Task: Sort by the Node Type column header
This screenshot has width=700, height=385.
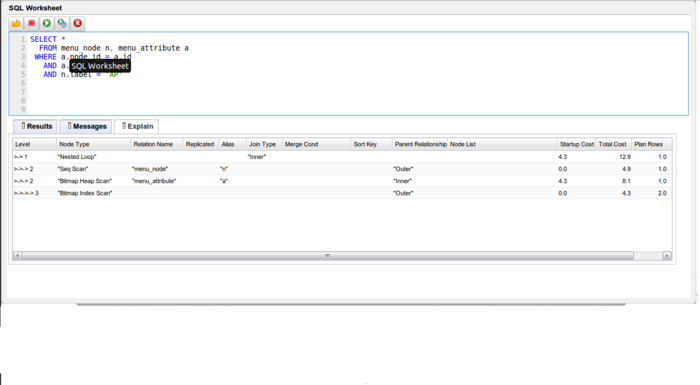Action: pyautogui.click(x=93, y=144)
